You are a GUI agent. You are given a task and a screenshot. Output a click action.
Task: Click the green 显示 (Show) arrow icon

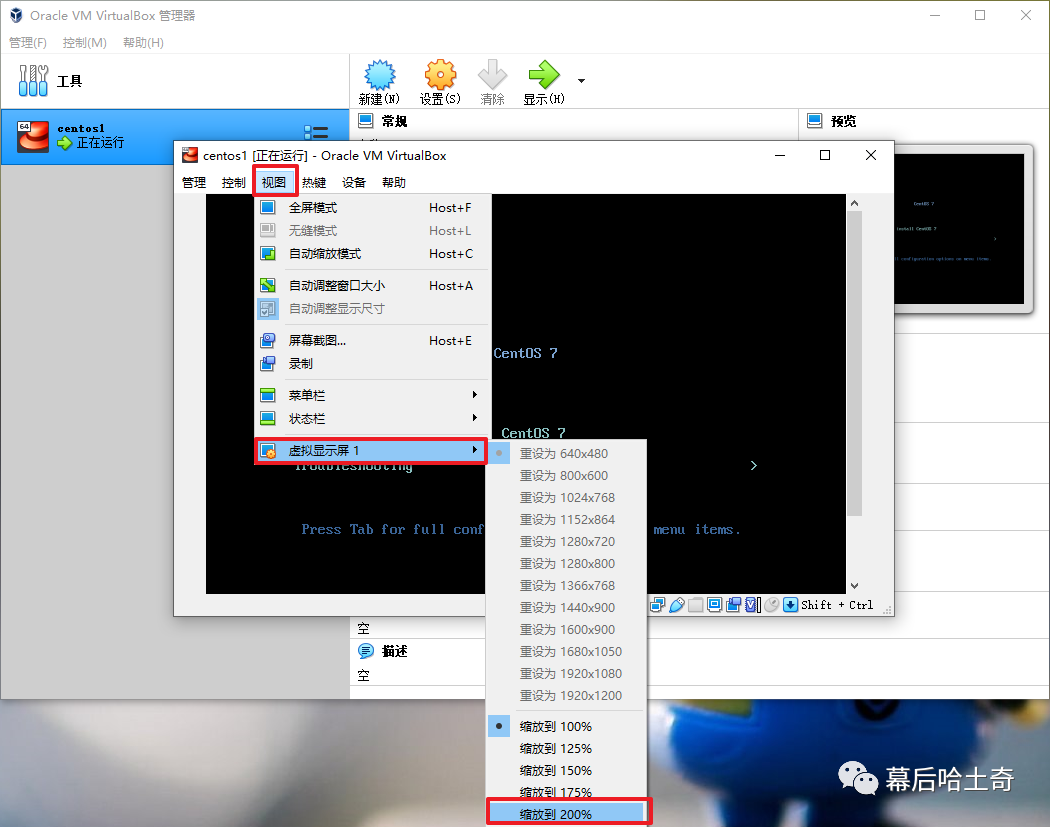coord(543,78)
